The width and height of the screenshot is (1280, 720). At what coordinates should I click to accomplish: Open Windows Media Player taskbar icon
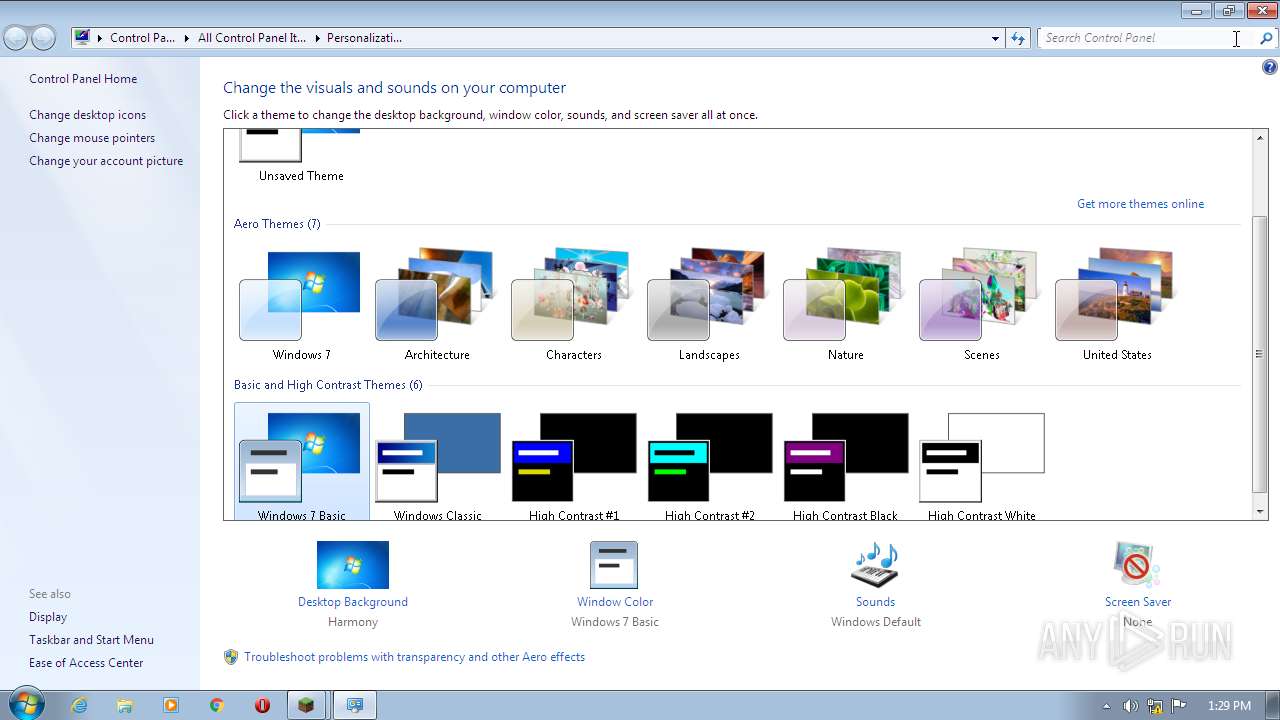click(x=171, y=705)
